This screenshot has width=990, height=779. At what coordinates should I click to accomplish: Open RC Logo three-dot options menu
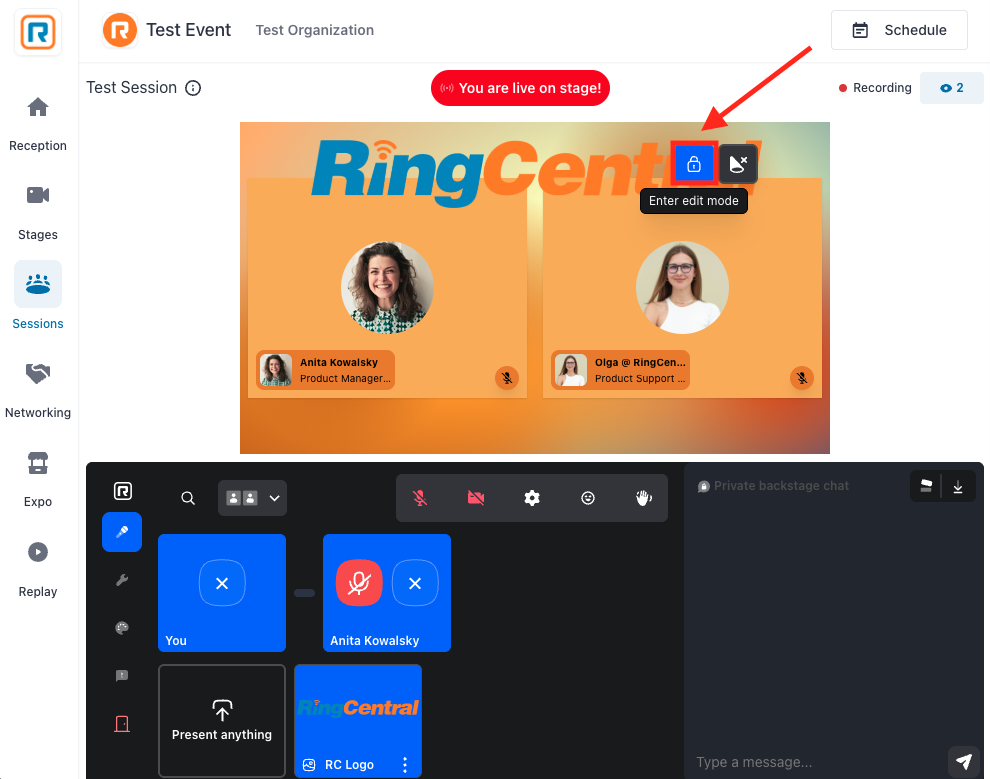coord(405,765)
